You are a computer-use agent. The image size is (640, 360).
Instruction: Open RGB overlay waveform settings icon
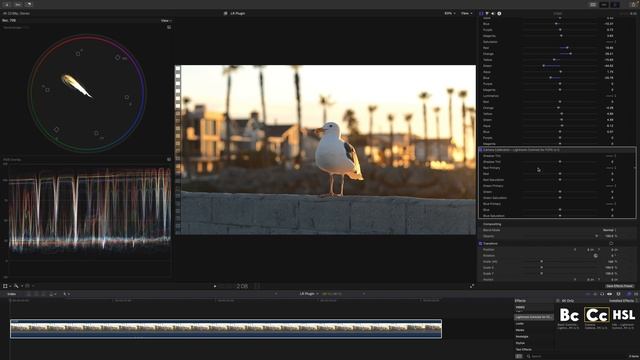click(169, 160)
